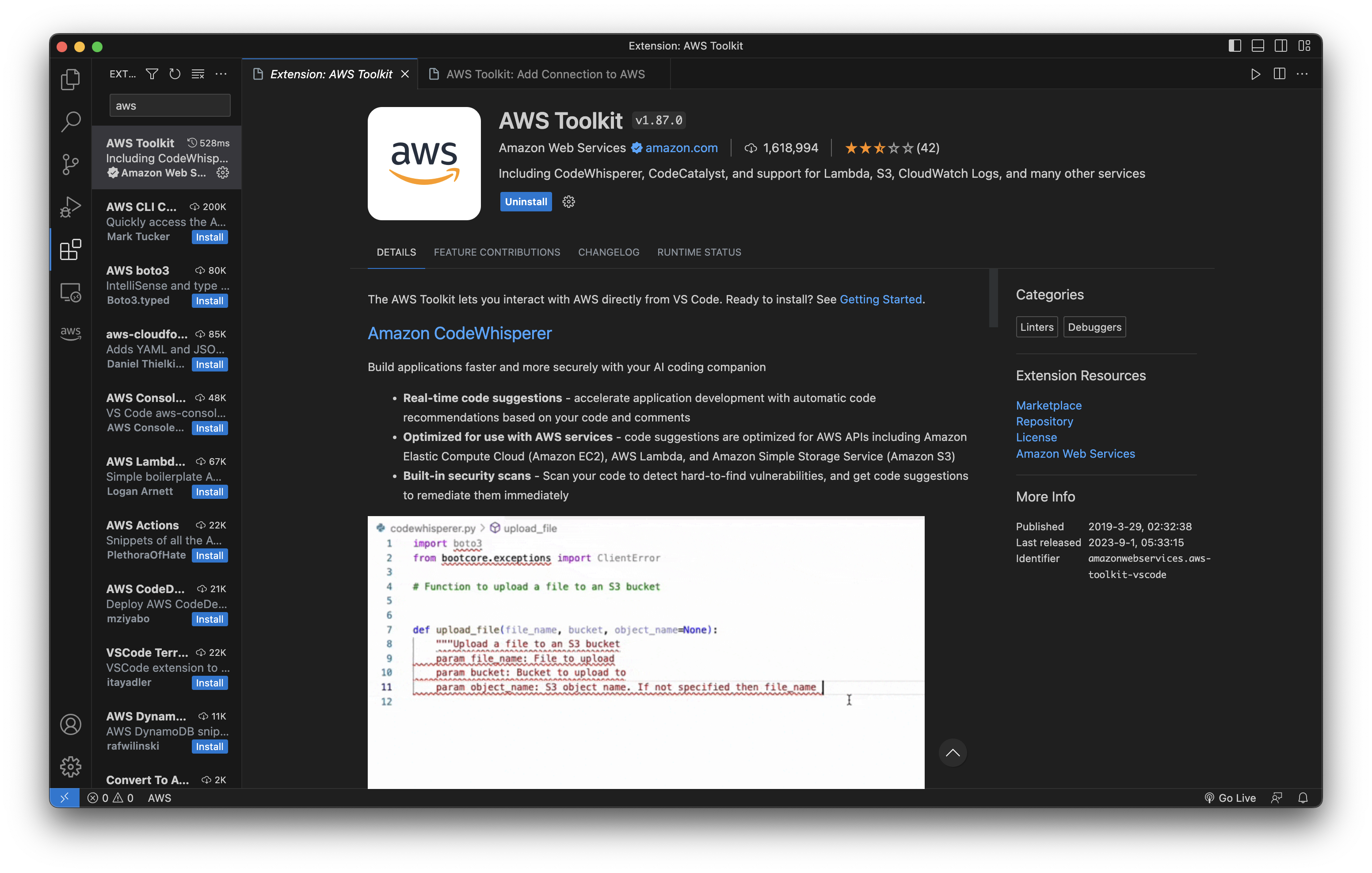Click the extensions search field containing aws
This screenshot has height=873, width=1372.
point(169,105)
